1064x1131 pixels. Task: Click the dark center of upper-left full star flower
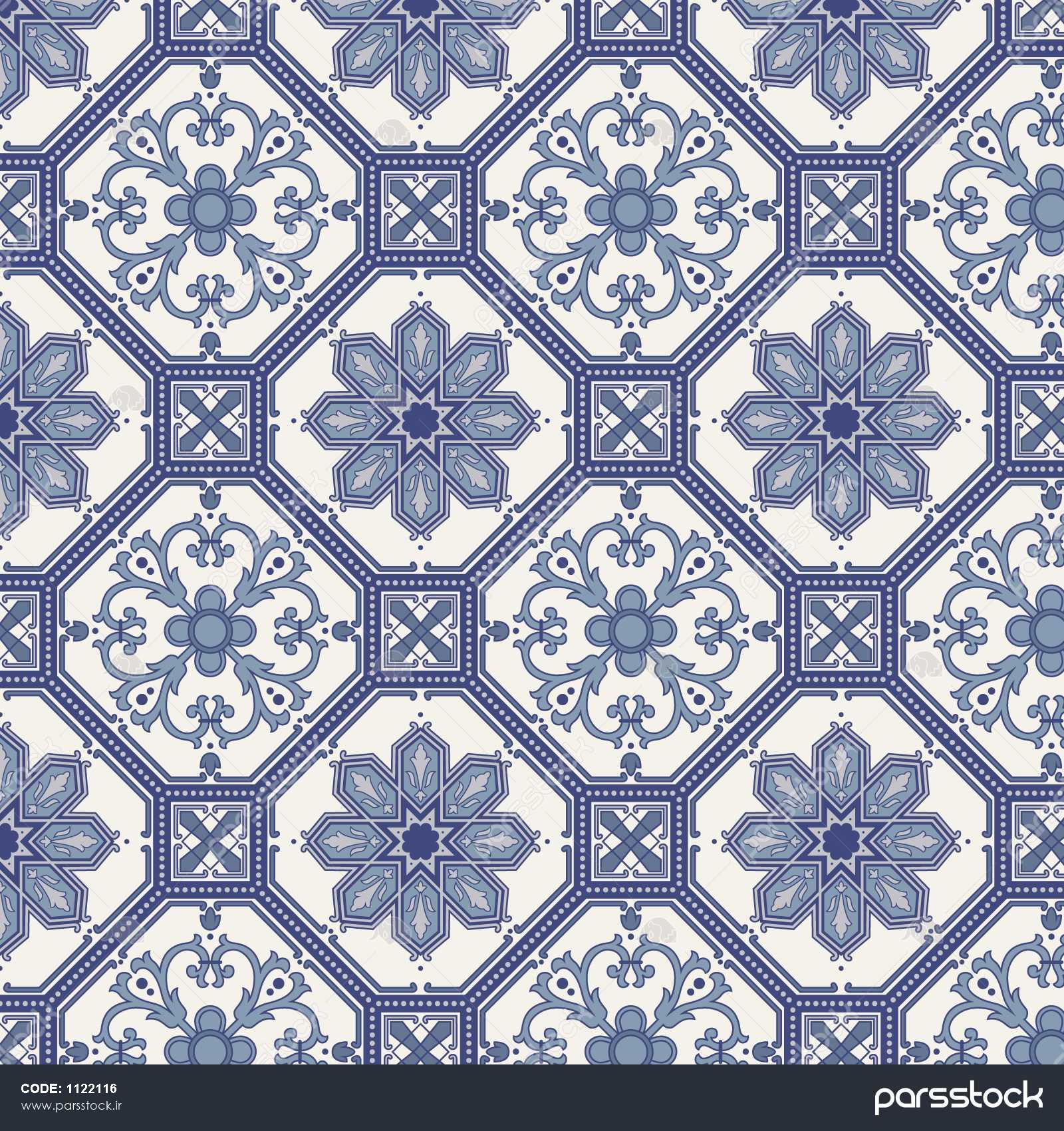point(418,417)
